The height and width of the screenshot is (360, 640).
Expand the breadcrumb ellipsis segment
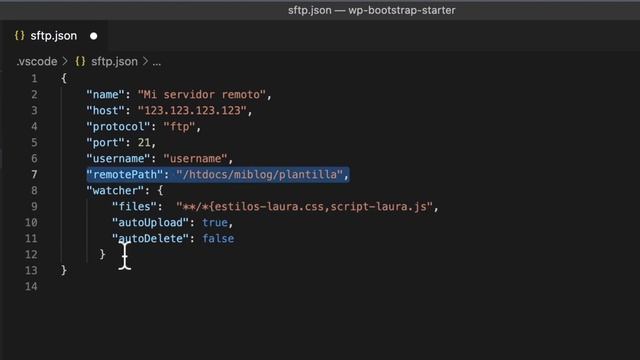pos(157,62)
